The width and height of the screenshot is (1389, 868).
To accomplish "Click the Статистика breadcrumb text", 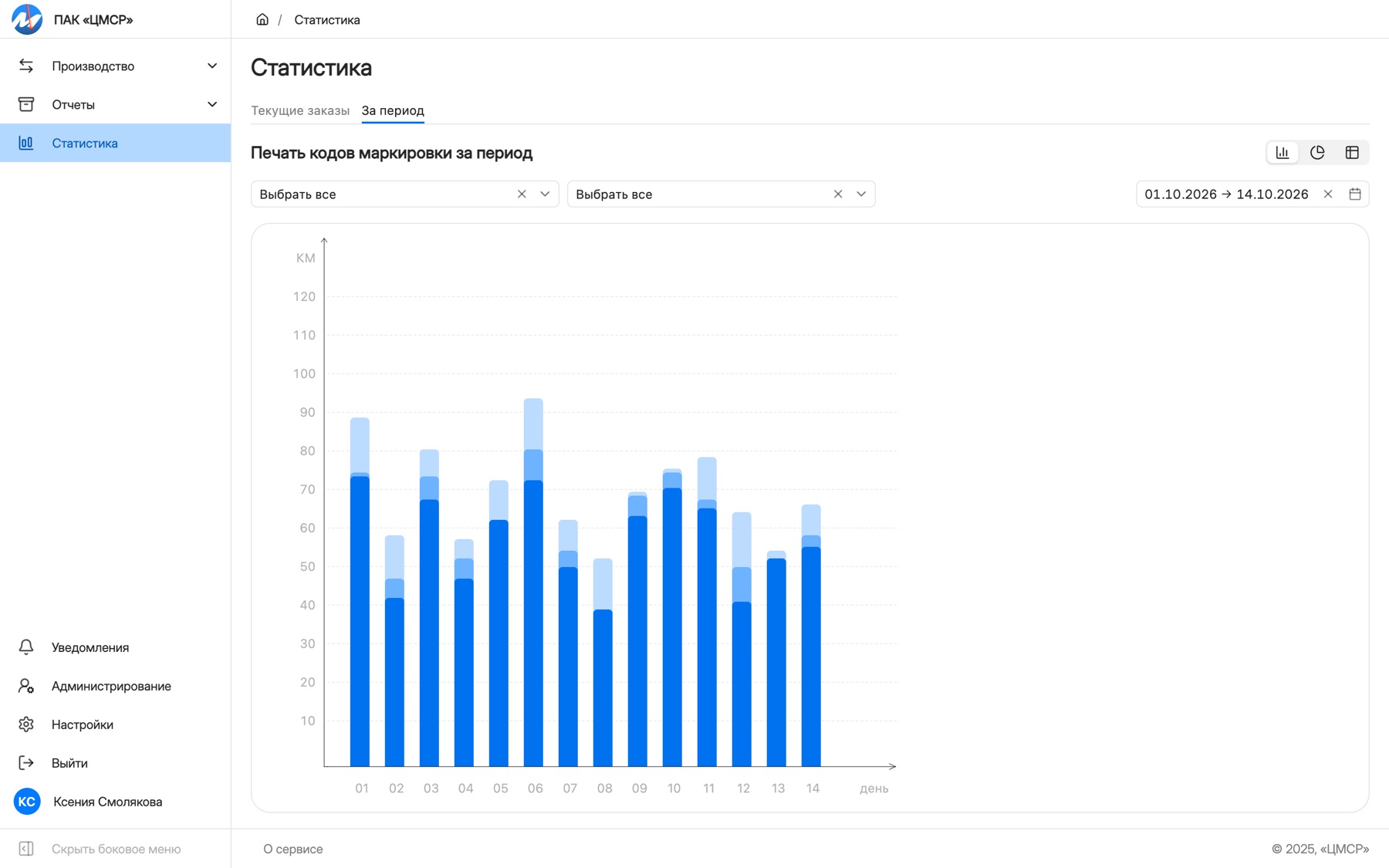I will click(x=327, y=20).
